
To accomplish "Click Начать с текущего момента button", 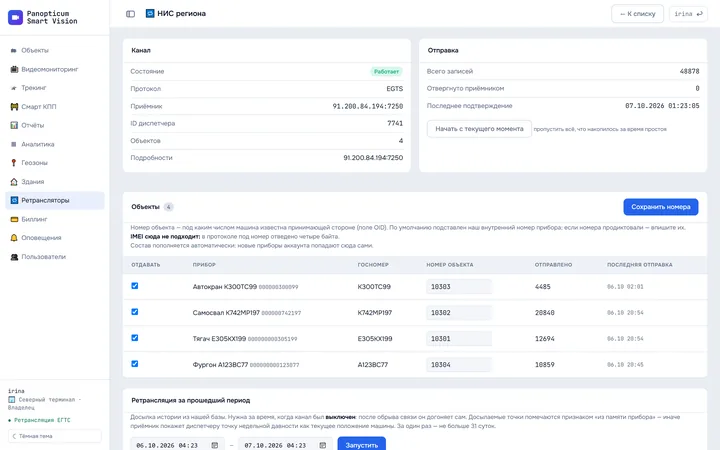I will click(x=479, y=129).
